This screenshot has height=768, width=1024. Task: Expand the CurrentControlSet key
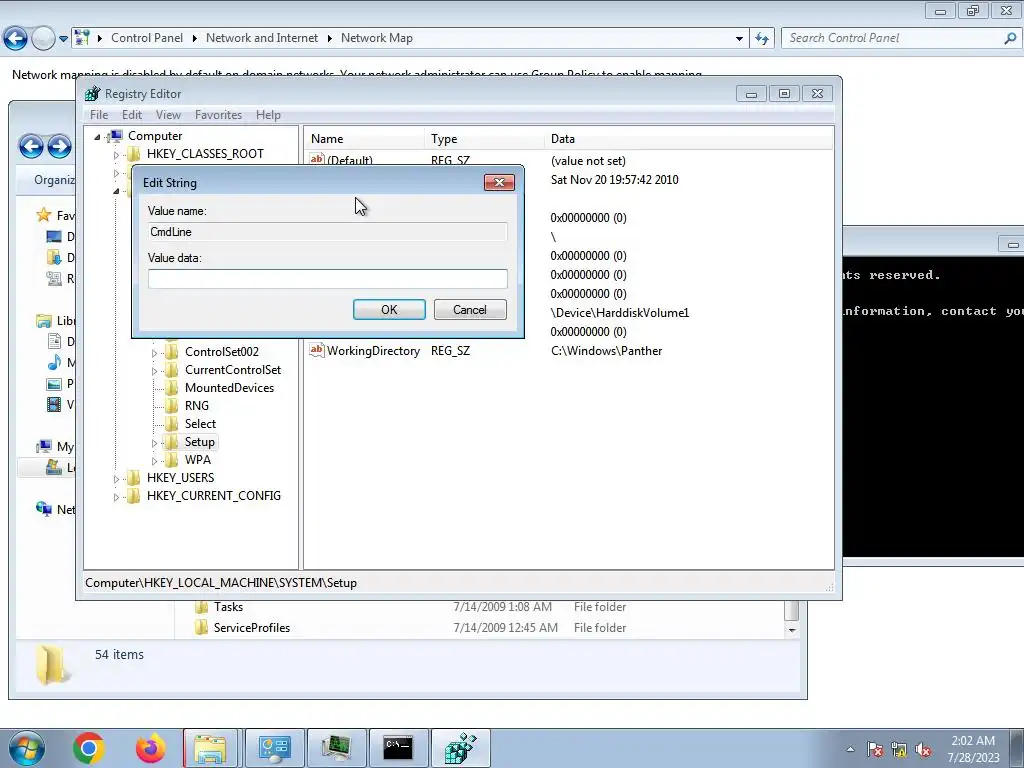(154, 371)
